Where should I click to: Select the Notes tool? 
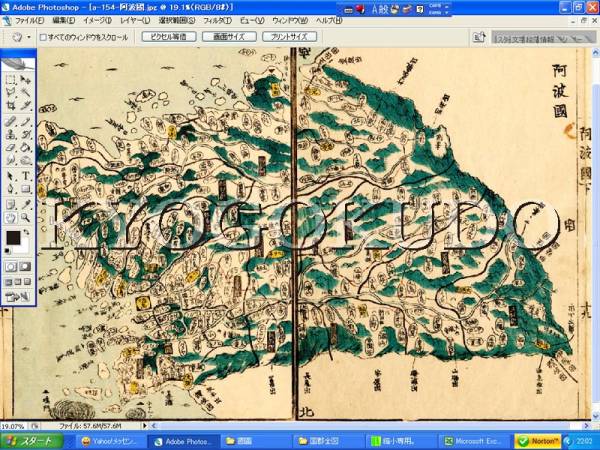[11, 205]
